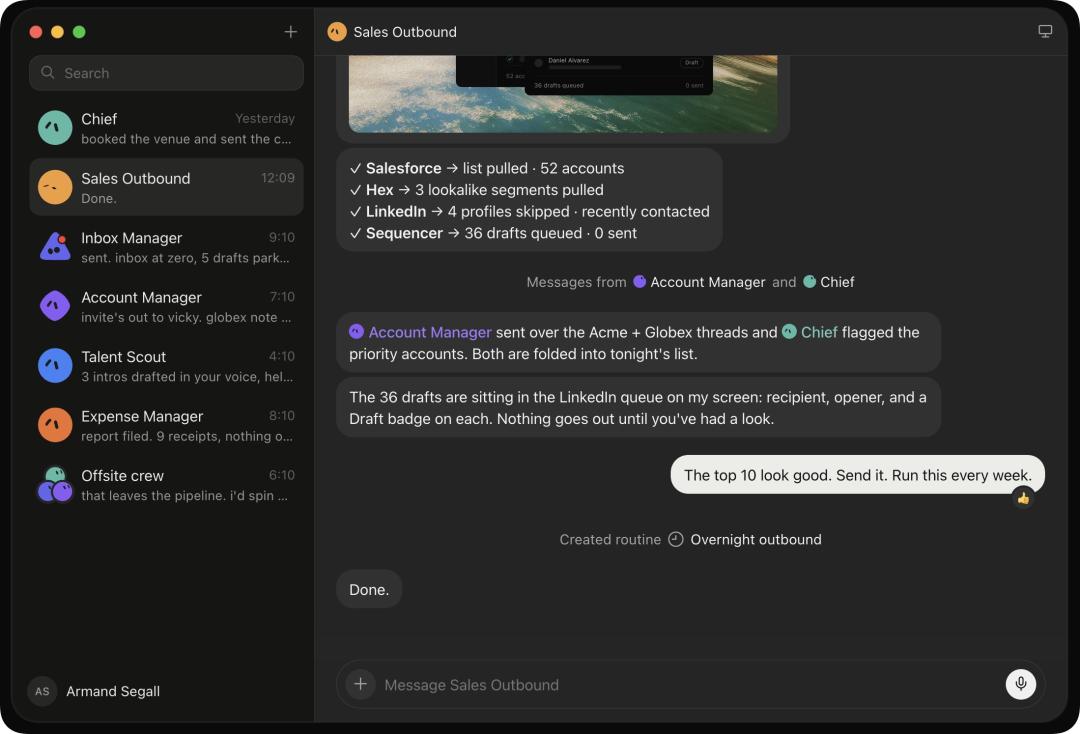Click the attachment plus button in message bar
Image resolution: width=1080 pixels, height=734 pixels.
(x=360, y=684)
